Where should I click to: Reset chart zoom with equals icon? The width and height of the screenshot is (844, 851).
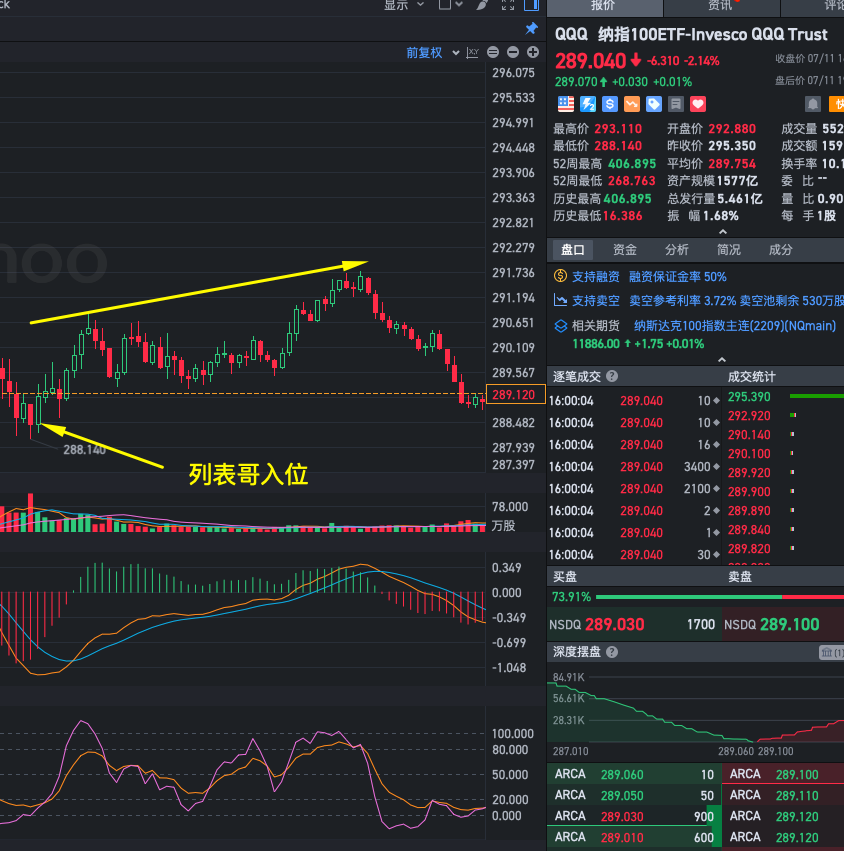(493, 52)
